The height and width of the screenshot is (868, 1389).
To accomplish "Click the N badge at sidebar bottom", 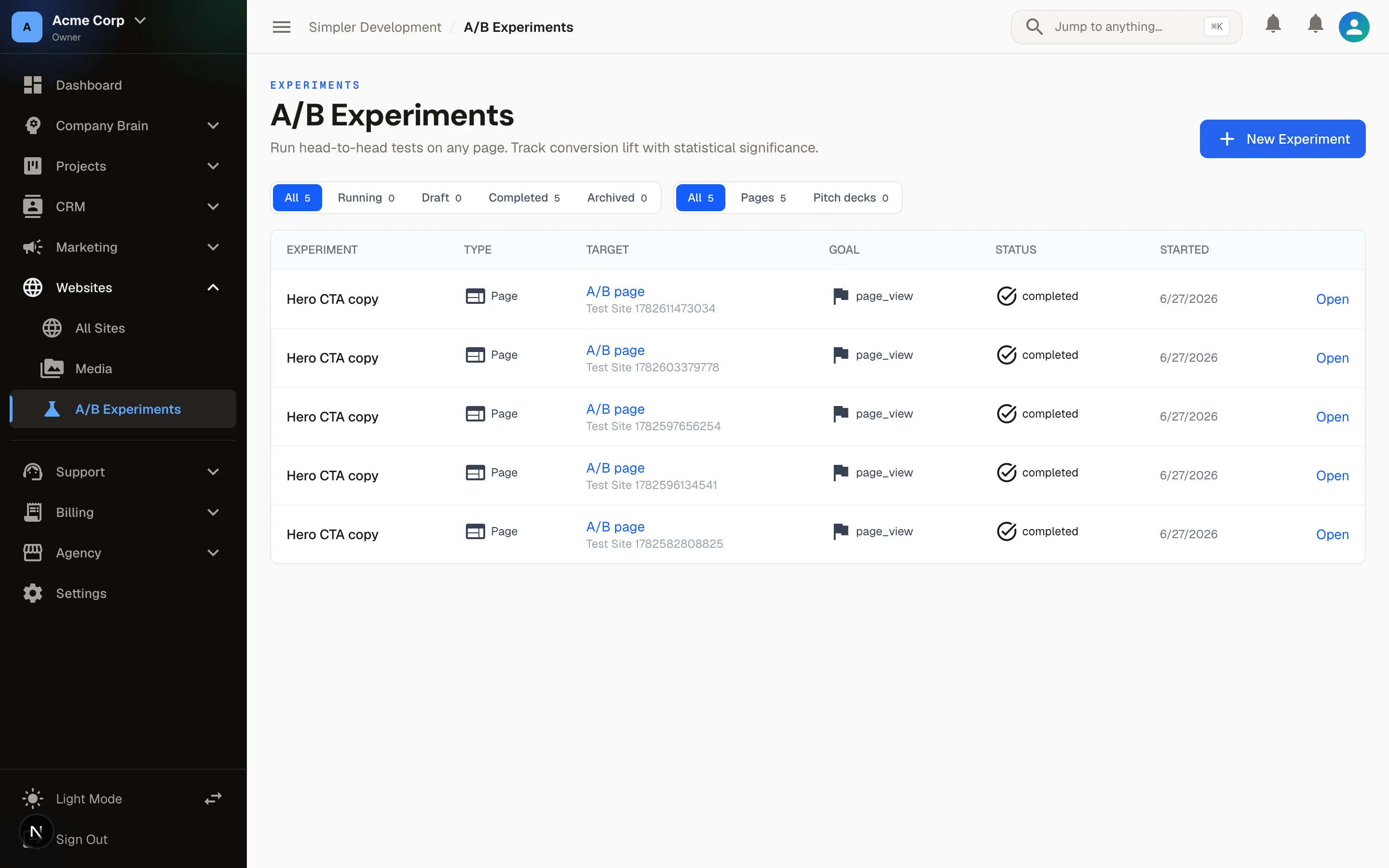I will (36, 831).
